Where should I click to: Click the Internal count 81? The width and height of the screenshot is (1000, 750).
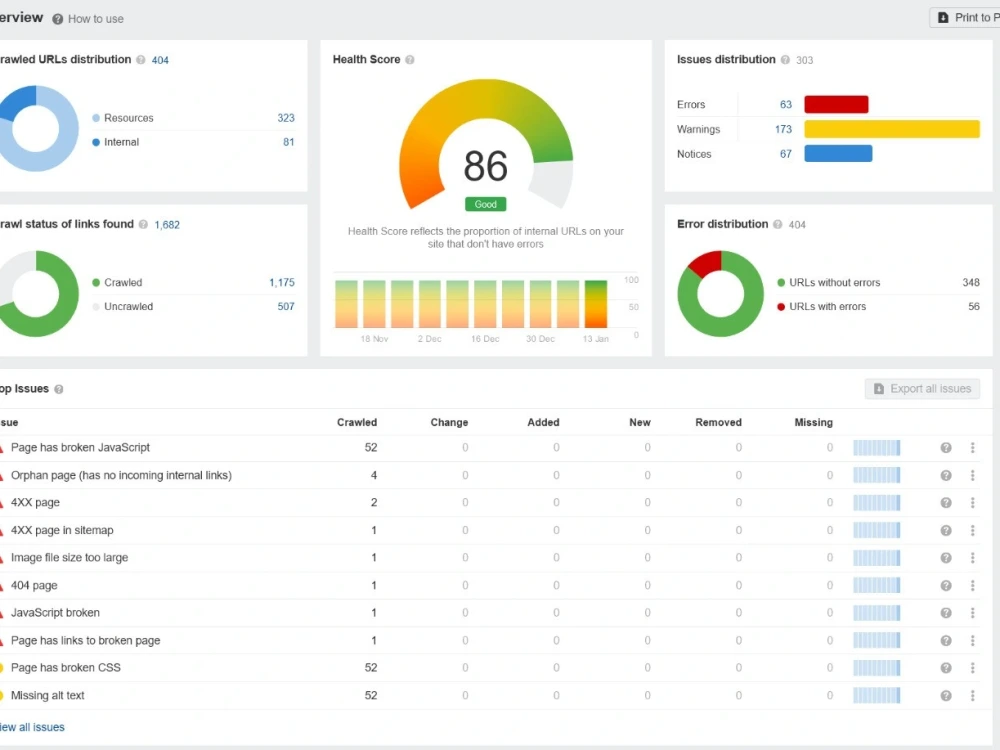(x=289, y=142)
